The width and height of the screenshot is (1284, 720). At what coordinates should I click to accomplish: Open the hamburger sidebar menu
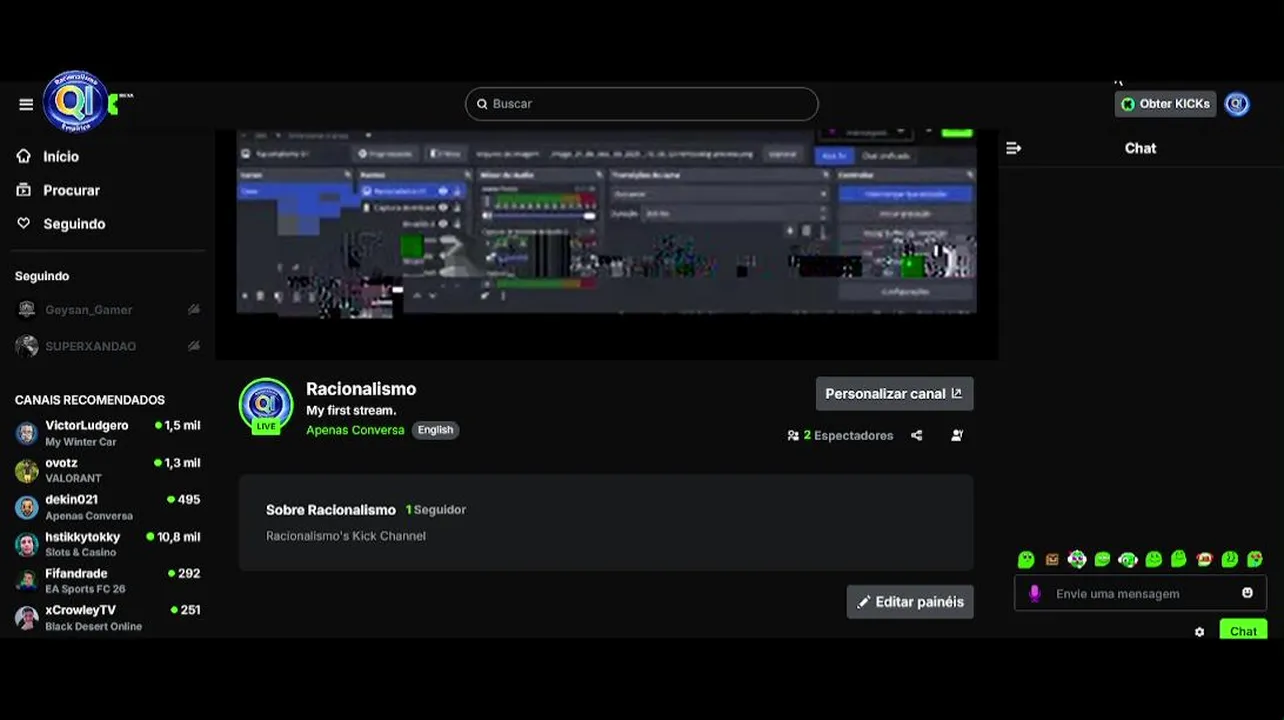point(26,104)
